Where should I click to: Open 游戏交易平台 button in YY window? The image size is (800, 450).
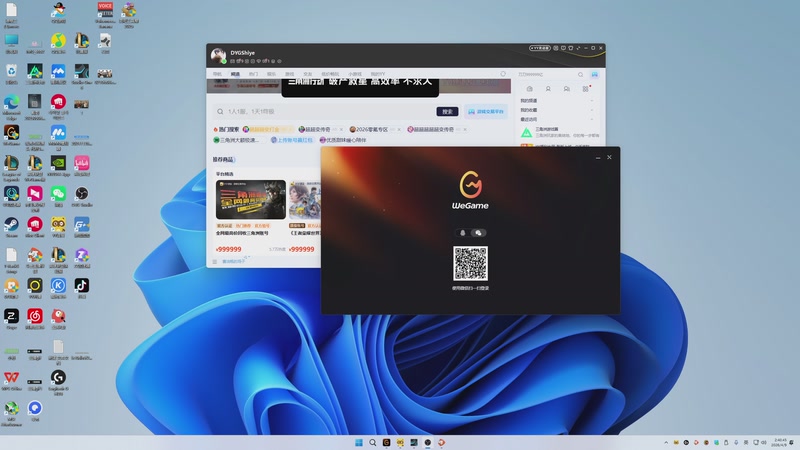coord(486,111)
